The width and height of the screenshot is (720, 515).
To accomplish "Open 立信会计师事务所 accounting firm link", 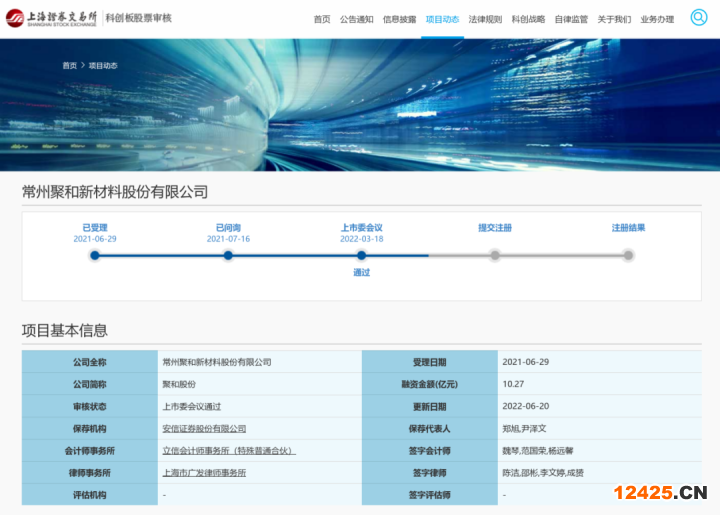I will [x=229, y=451].
